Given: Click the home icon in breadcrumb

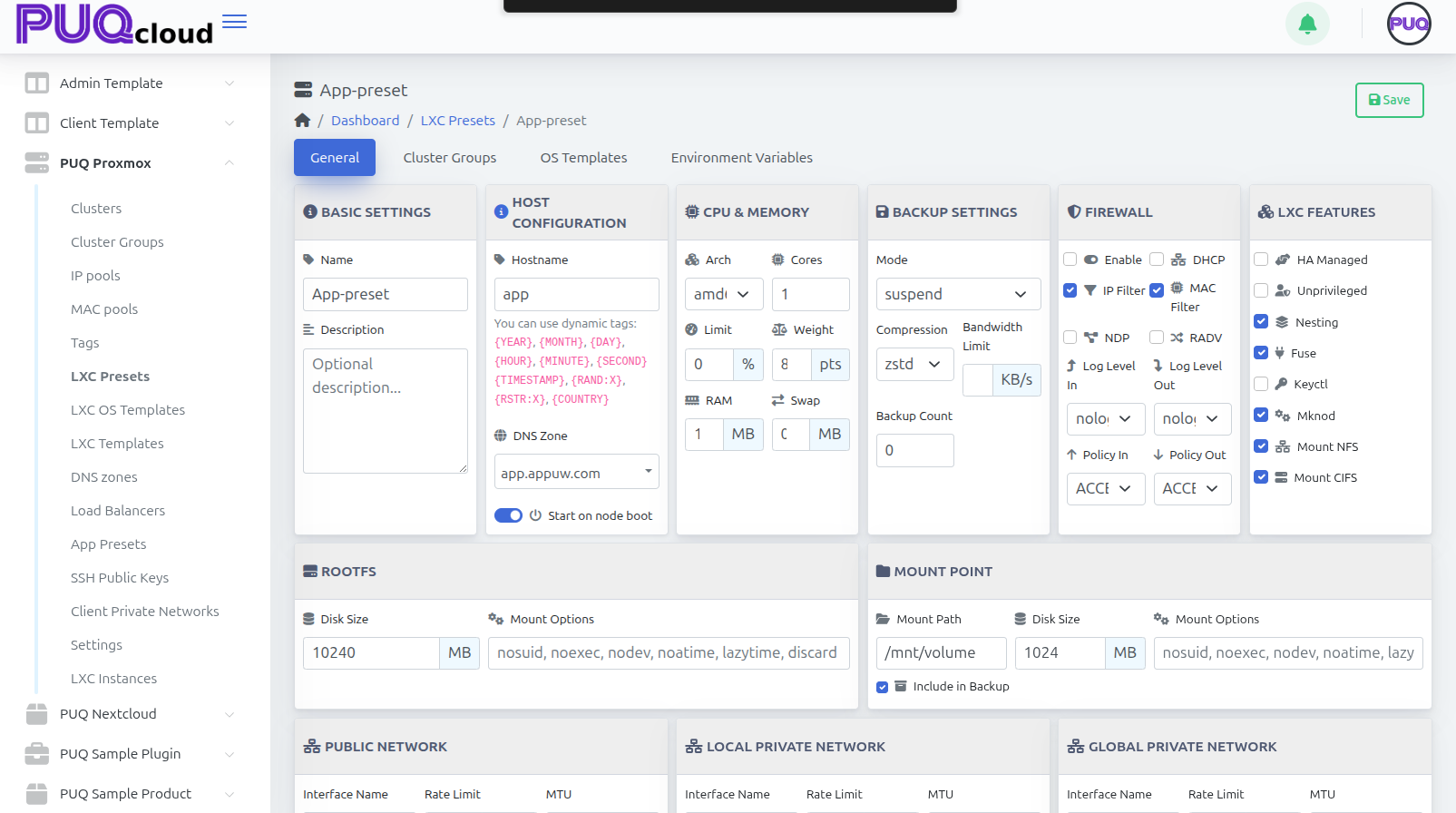Looking at the screenshot, I should point(302,121).
